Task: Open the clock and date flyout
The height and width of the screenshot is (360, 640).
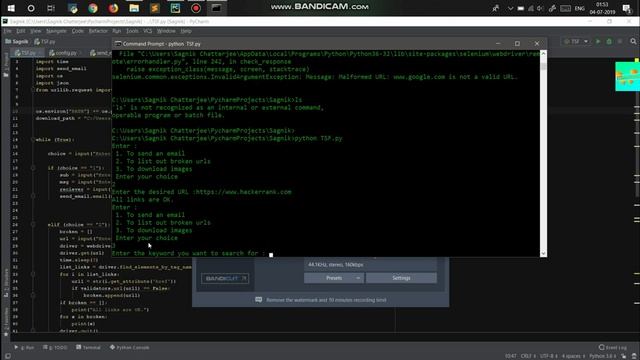Action: [x=602, y=8]
